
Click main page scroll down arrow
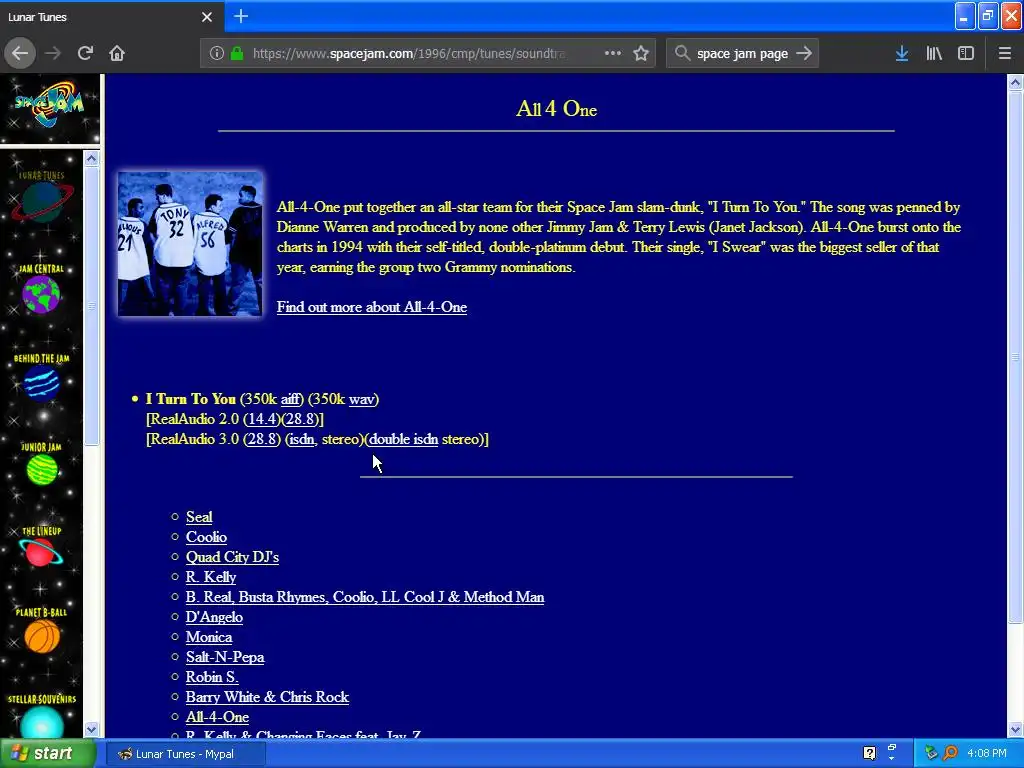point(1016,729)
